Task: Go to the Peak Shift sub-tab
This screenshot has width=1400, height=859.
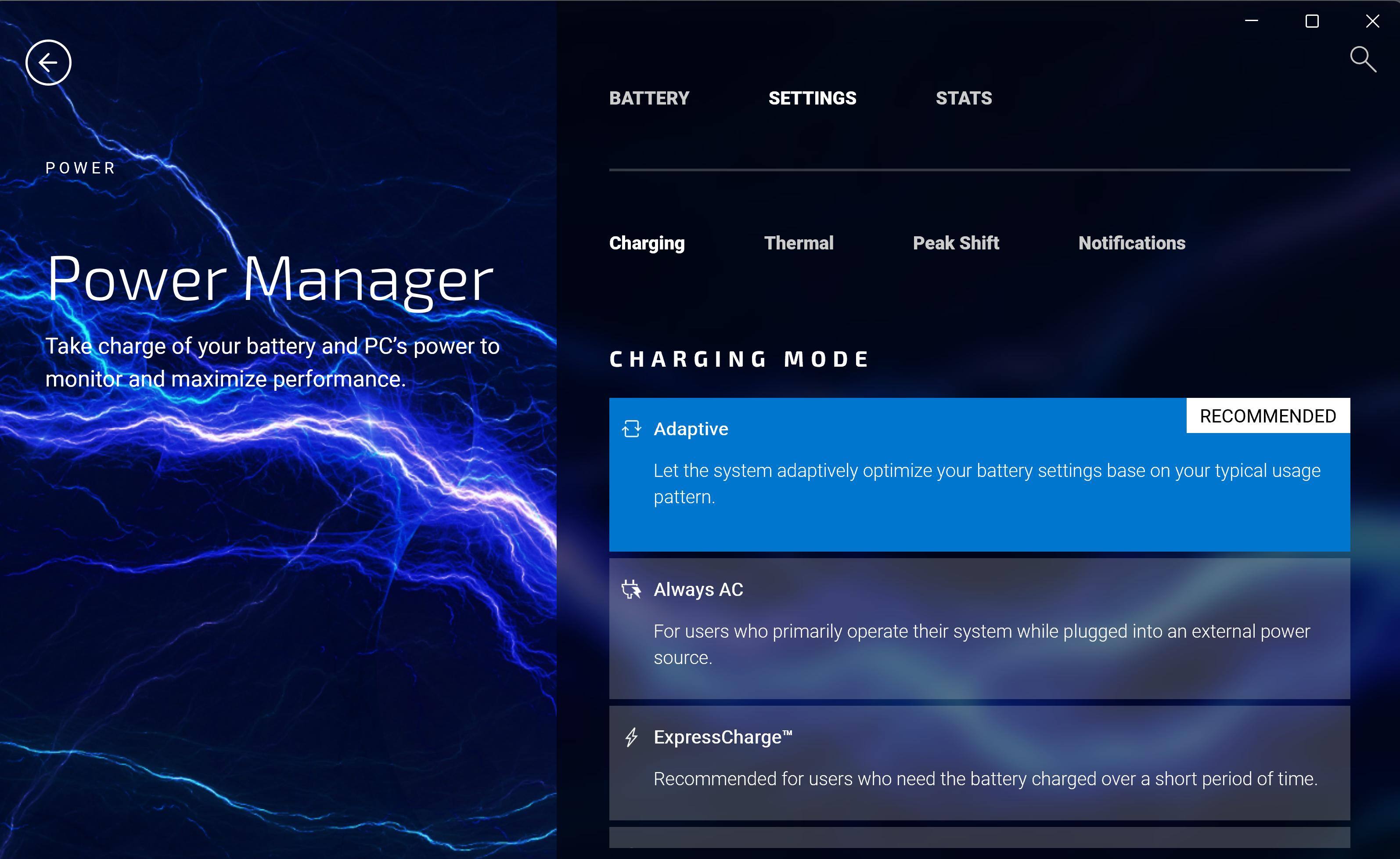Action: point(956,243)
